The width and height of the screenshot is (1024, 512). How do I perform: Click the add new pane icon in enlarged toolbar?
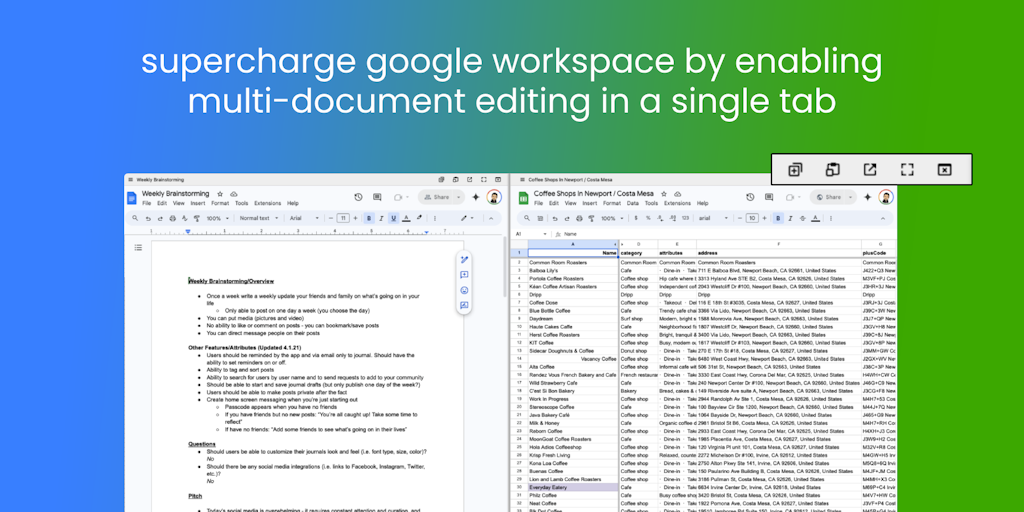[x=795, y=170]
